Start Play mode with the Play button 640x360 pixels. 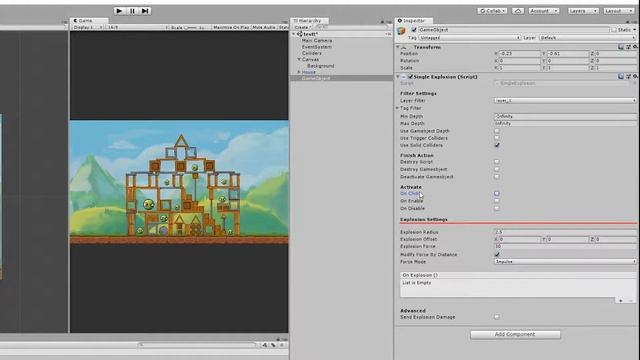coord(119,11)
